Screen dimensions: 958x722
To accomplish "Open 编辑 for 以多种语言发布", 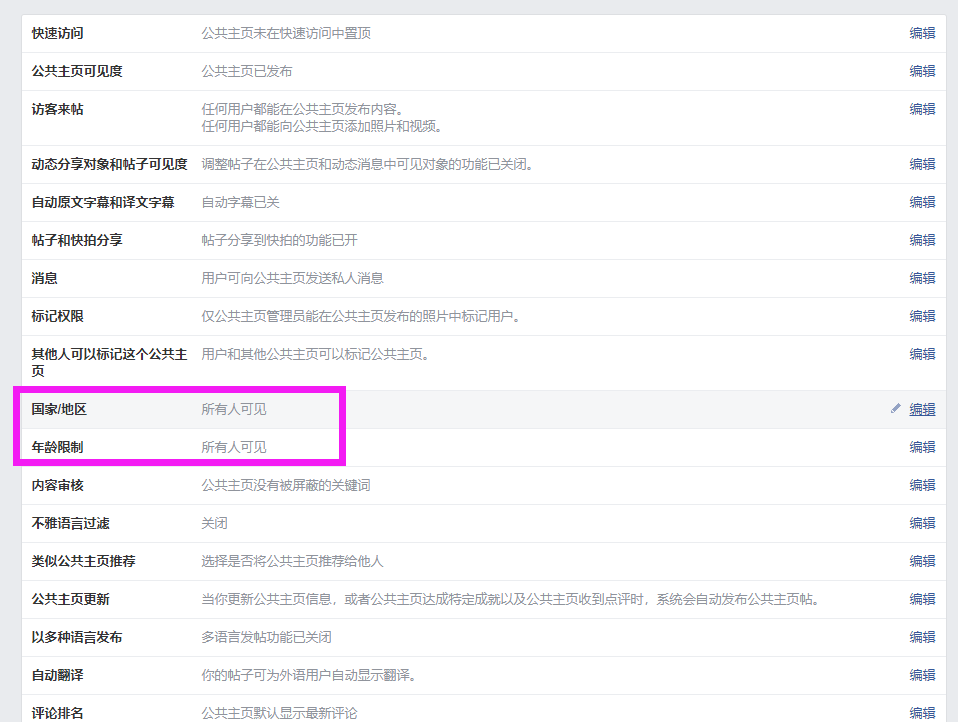I will 922,637.
